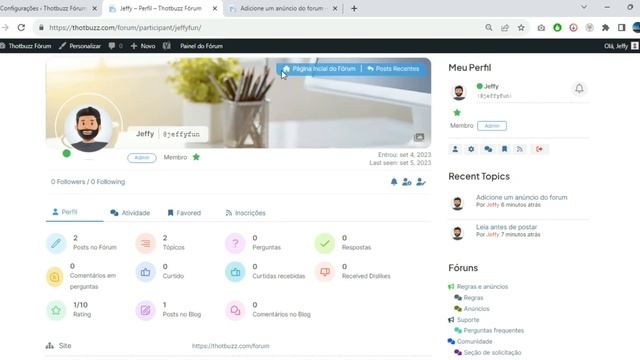Open Thotbuzz Fórum admin bar menu
This screenshot has width=640, height=360.
coord(26,46)
